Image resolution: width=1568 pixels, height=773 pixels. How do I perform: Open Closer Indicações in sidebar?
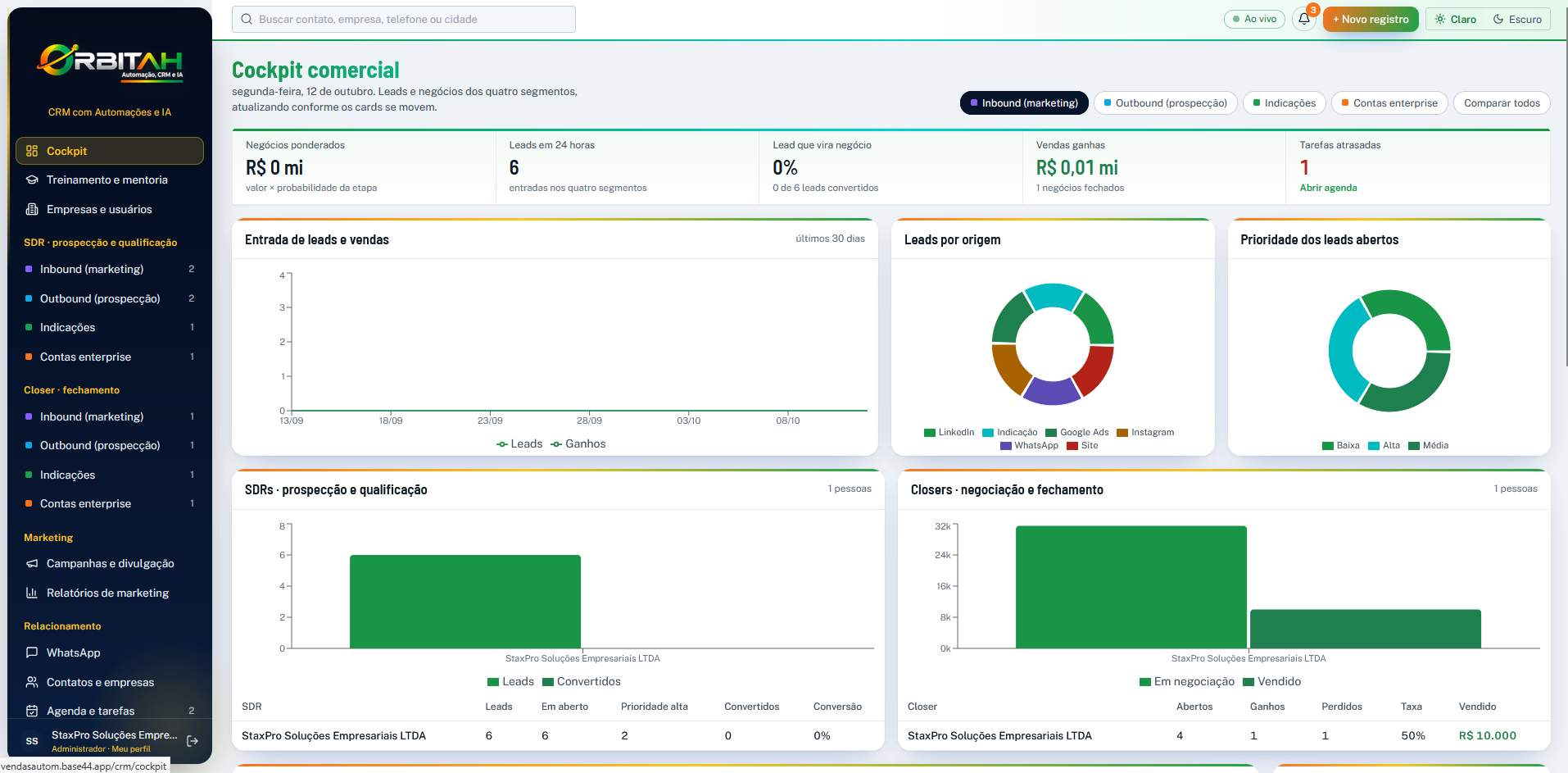click(110, 475)
